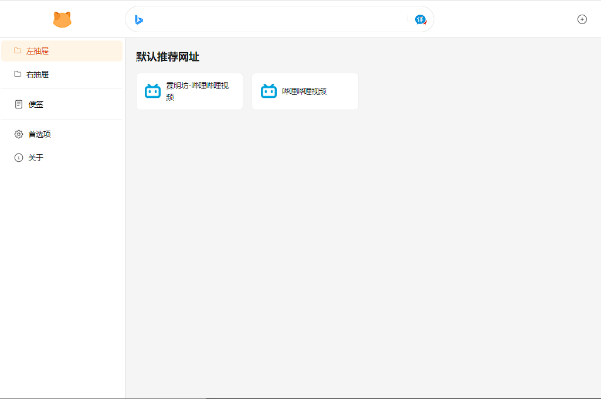Click the Bing search engine icon
Image resolution: width=601 pixels, height=399 pixels.
point(139,20)
